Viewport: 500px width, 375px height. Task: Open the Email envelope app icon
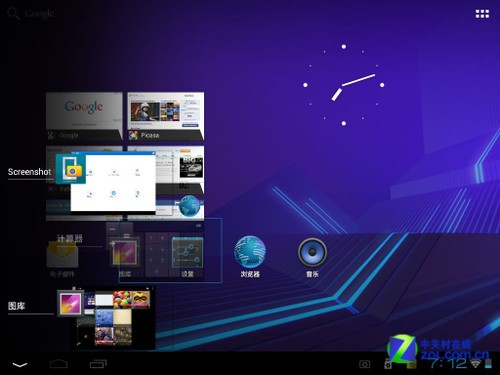[x=62, y=254]
